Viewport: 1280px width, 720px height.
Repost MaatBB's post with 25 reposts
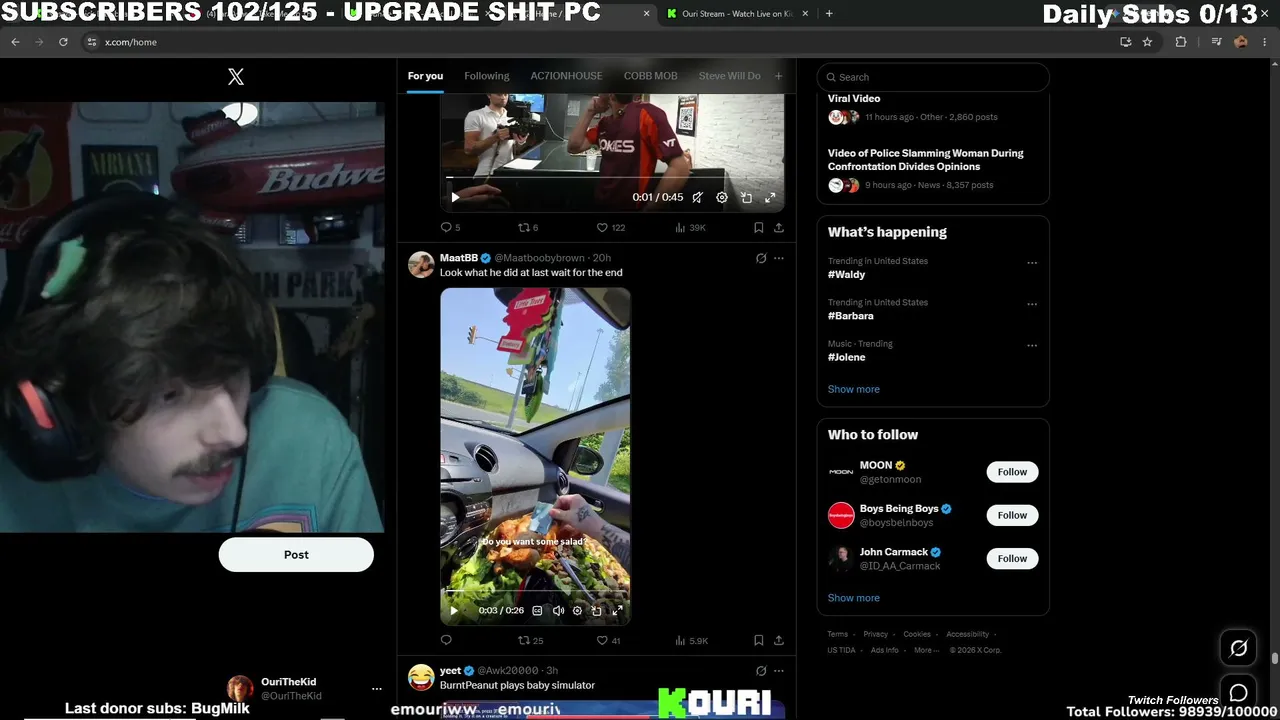530,641
